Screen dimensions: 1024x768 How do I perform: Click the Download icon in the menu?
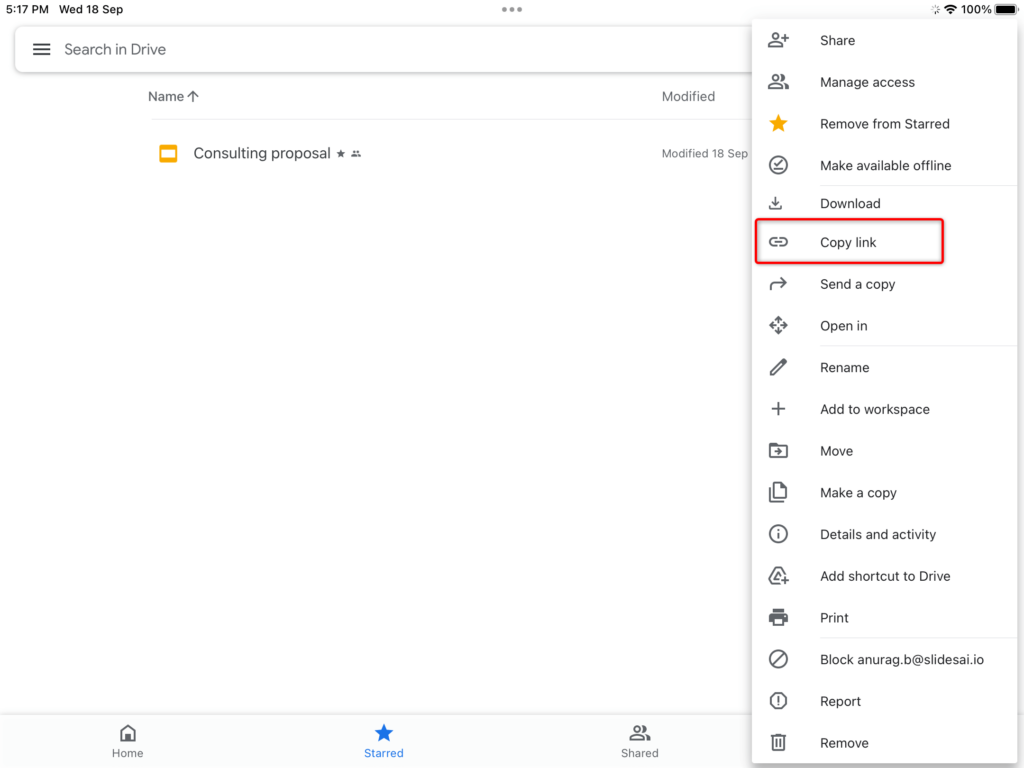779,203
